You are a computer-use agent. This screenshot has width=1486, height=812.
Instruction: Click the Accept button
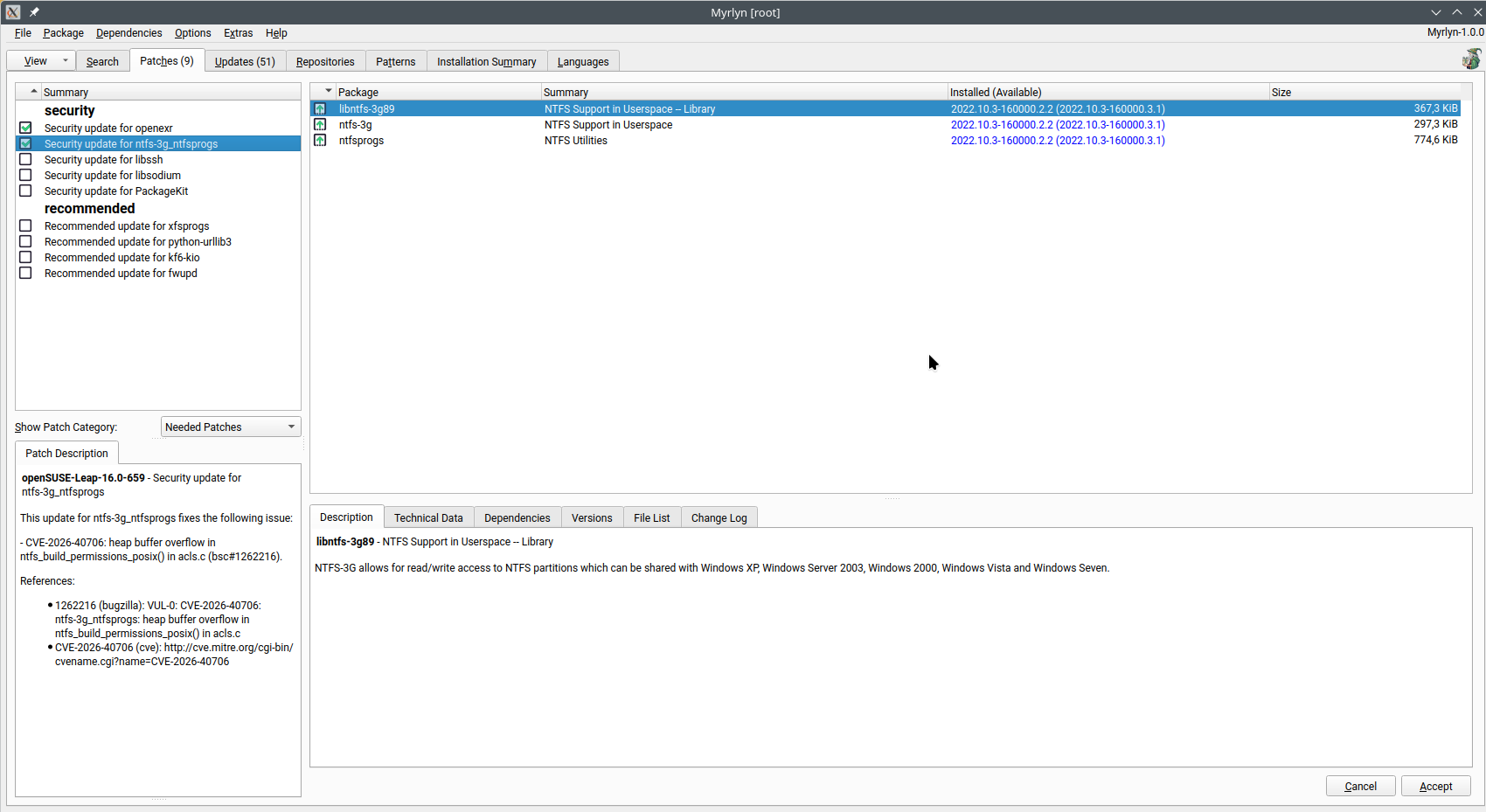(x=1435, y=787)
